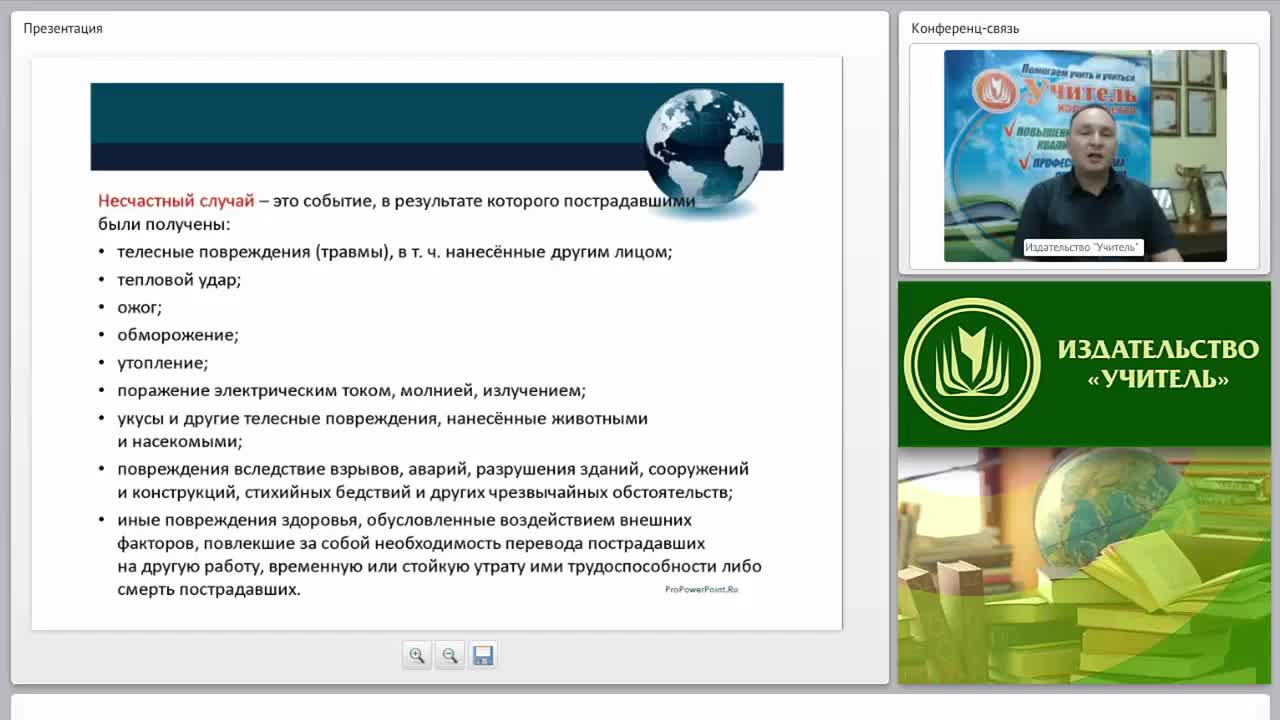Image resolution: width=1280 pixels, height=720 pixels.
Task: Click the bullet обморожение;
Action: coord(178,336)
